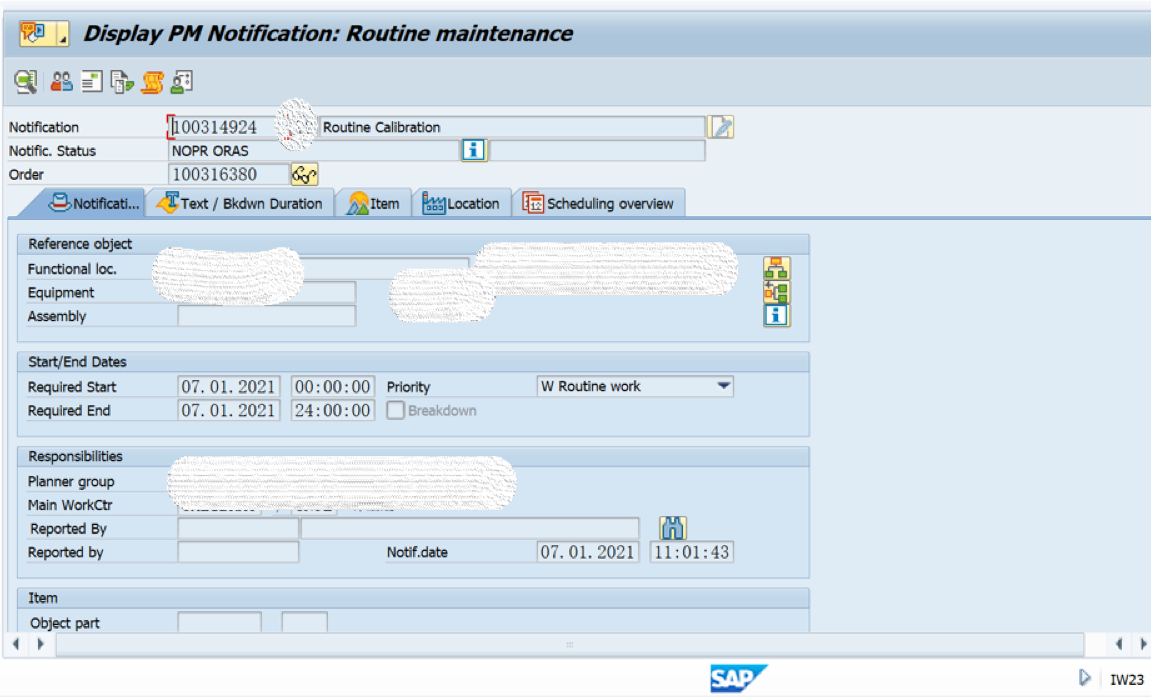Screen dimensions: 1151x697
Task: Switch to the Item tab
Action: click(374, 204)
